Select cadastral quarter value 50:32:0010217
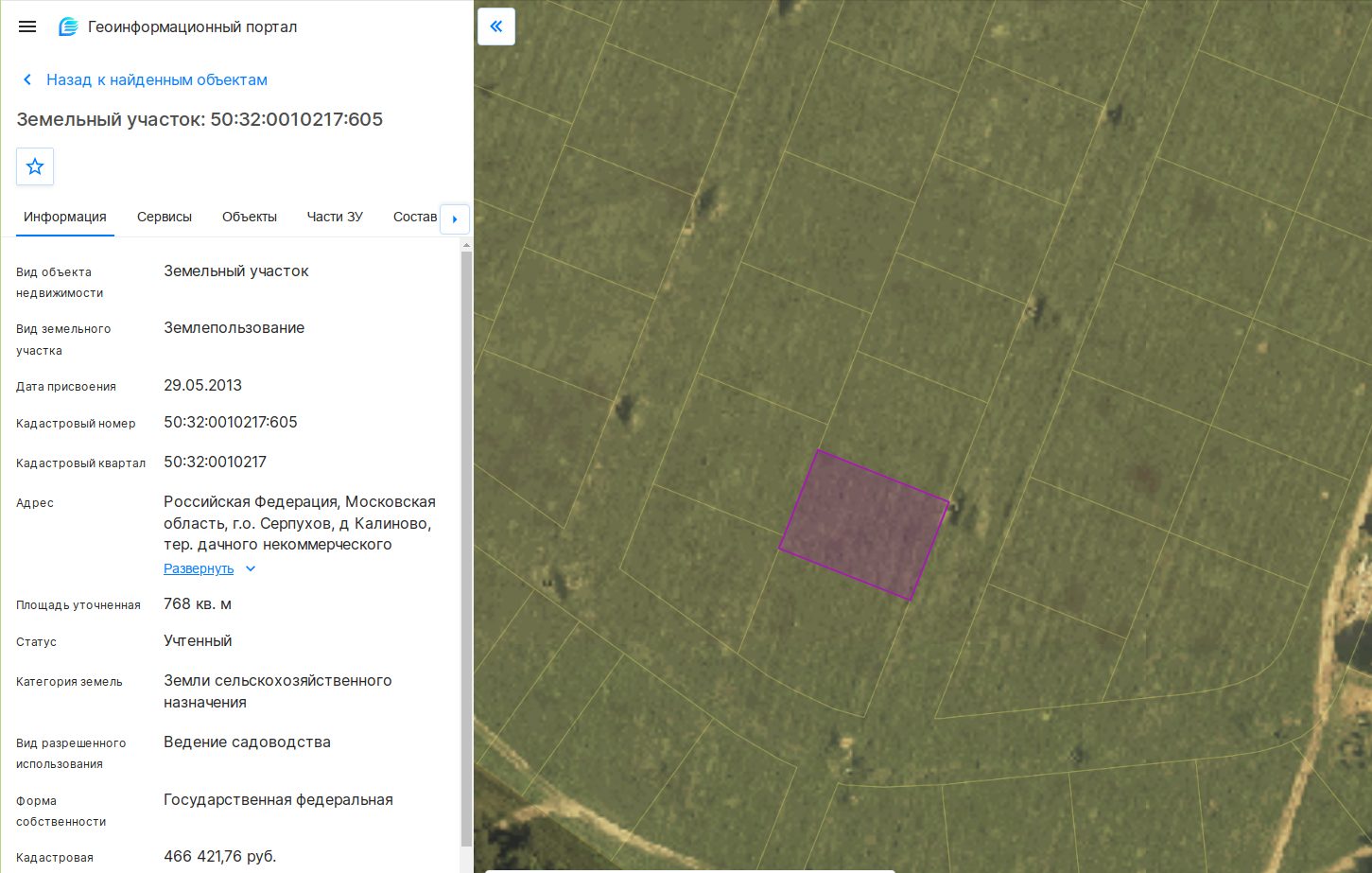This screenshot has height=873, width=1372. (x=216, y=462)
